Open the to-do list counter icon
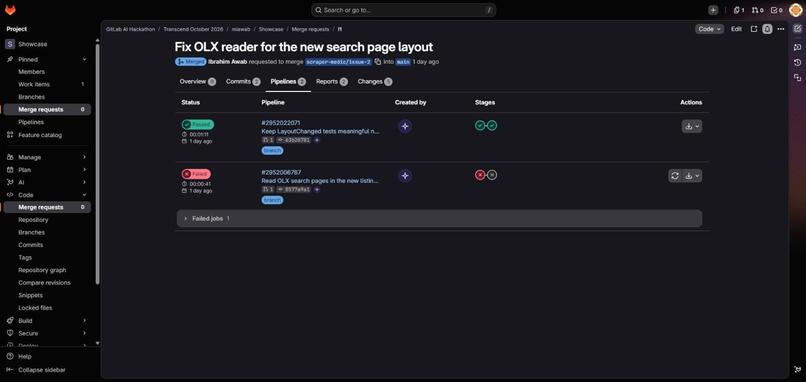806x382 pixels. pyautogui.click(x=776, y=10)
